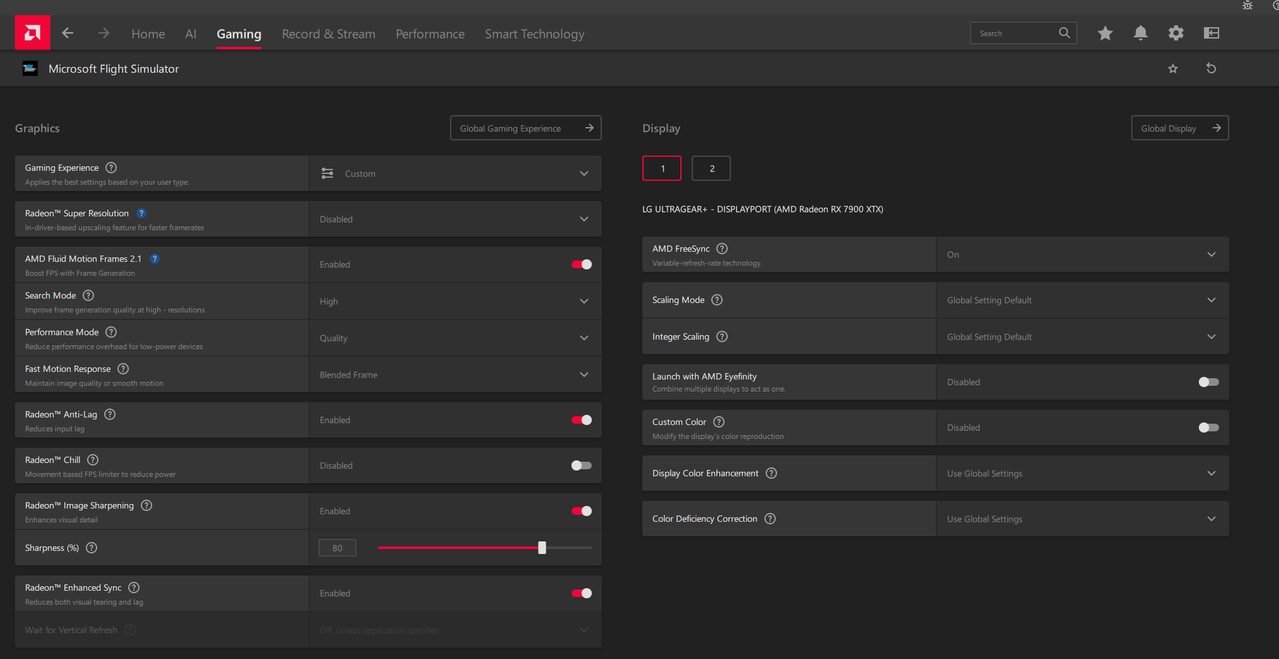Open Performance Mode Quality dropdown
The image size is (1279, 659).
455,338
